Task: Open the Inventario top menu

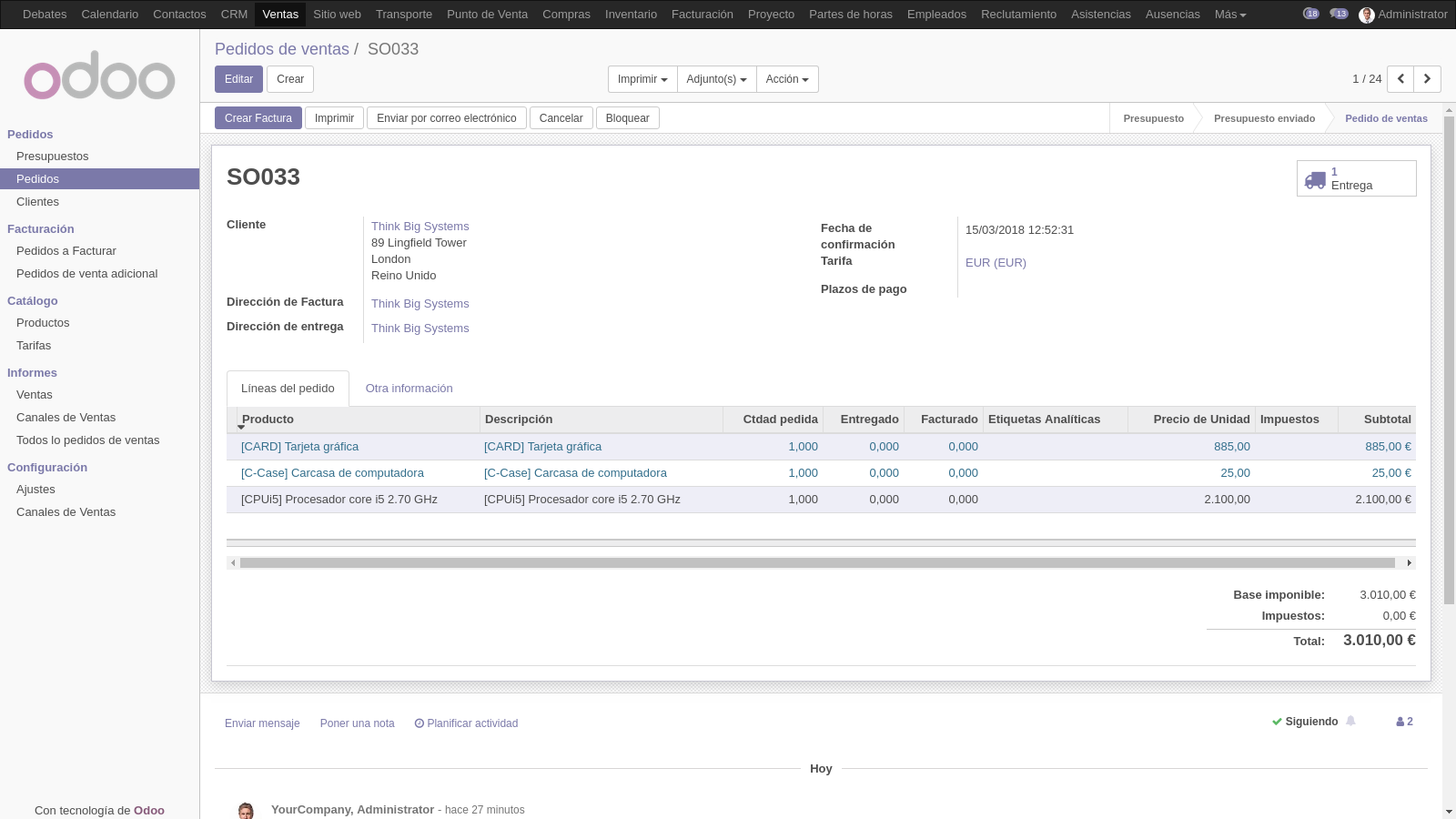Action: [x=631, y=15]
